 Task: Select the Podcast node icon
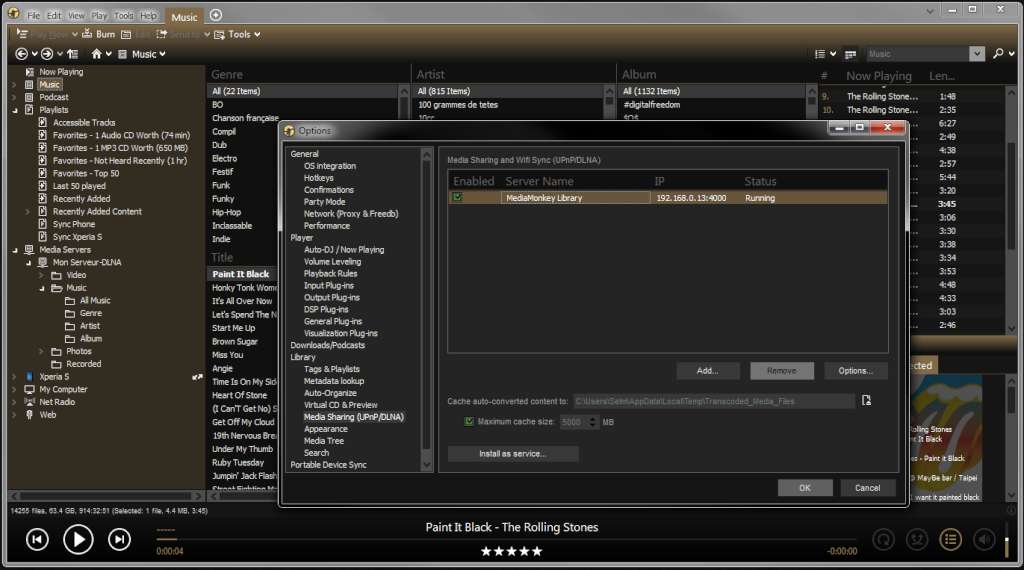(29, 97)
